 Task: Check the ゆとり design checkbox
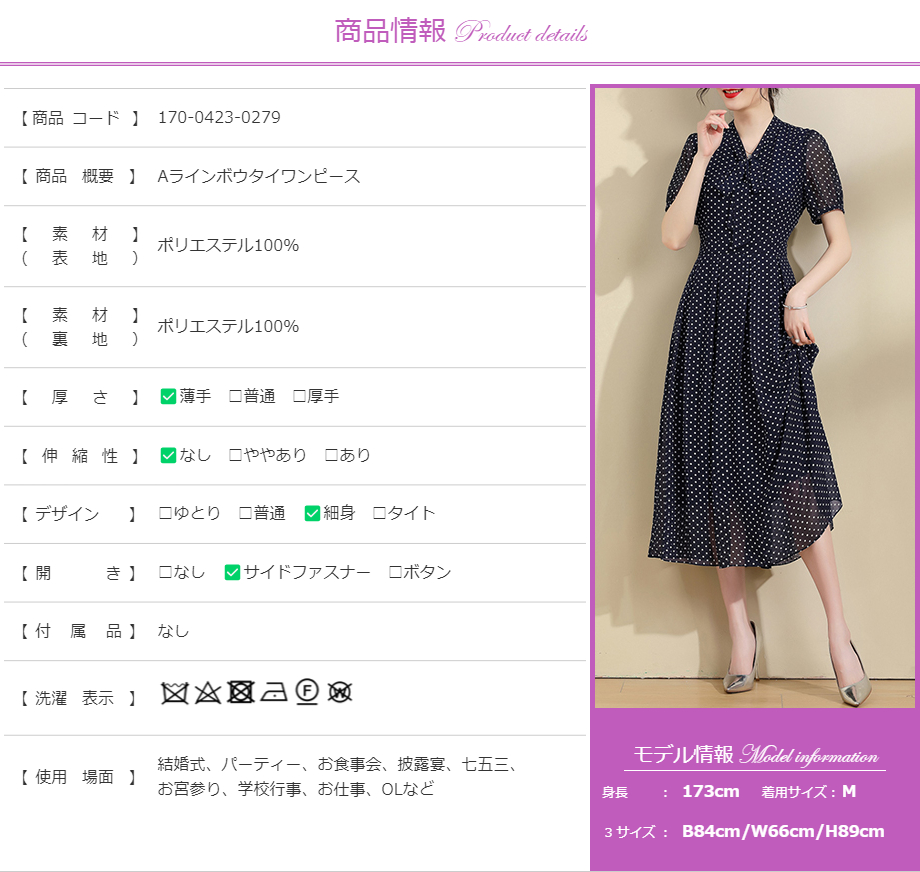tap(166, 513)
